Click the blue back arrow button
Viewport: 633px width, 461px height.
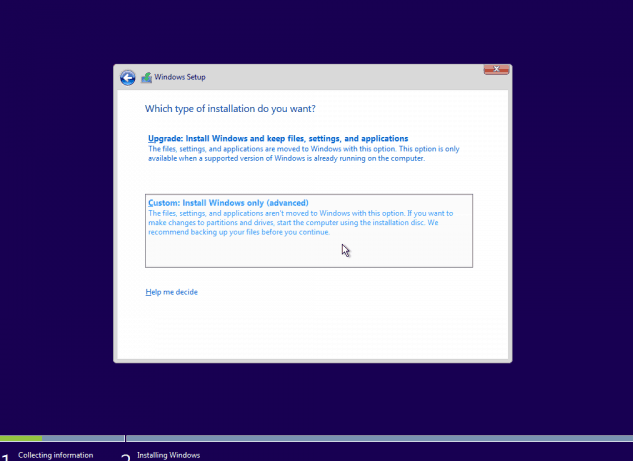pyautogui.click(x=128, y=78)
